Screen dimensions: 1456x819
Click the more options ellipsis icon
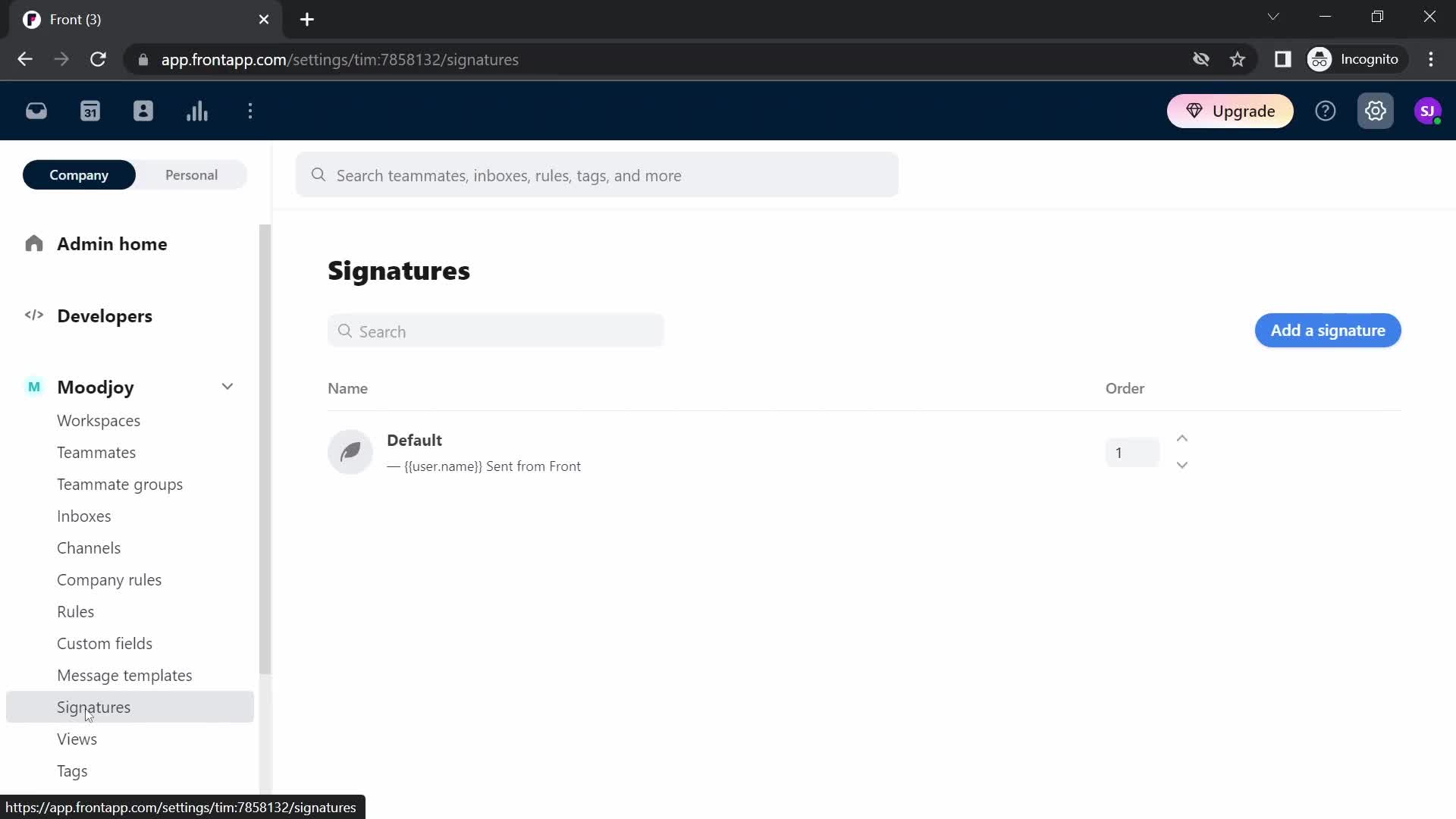250,111
